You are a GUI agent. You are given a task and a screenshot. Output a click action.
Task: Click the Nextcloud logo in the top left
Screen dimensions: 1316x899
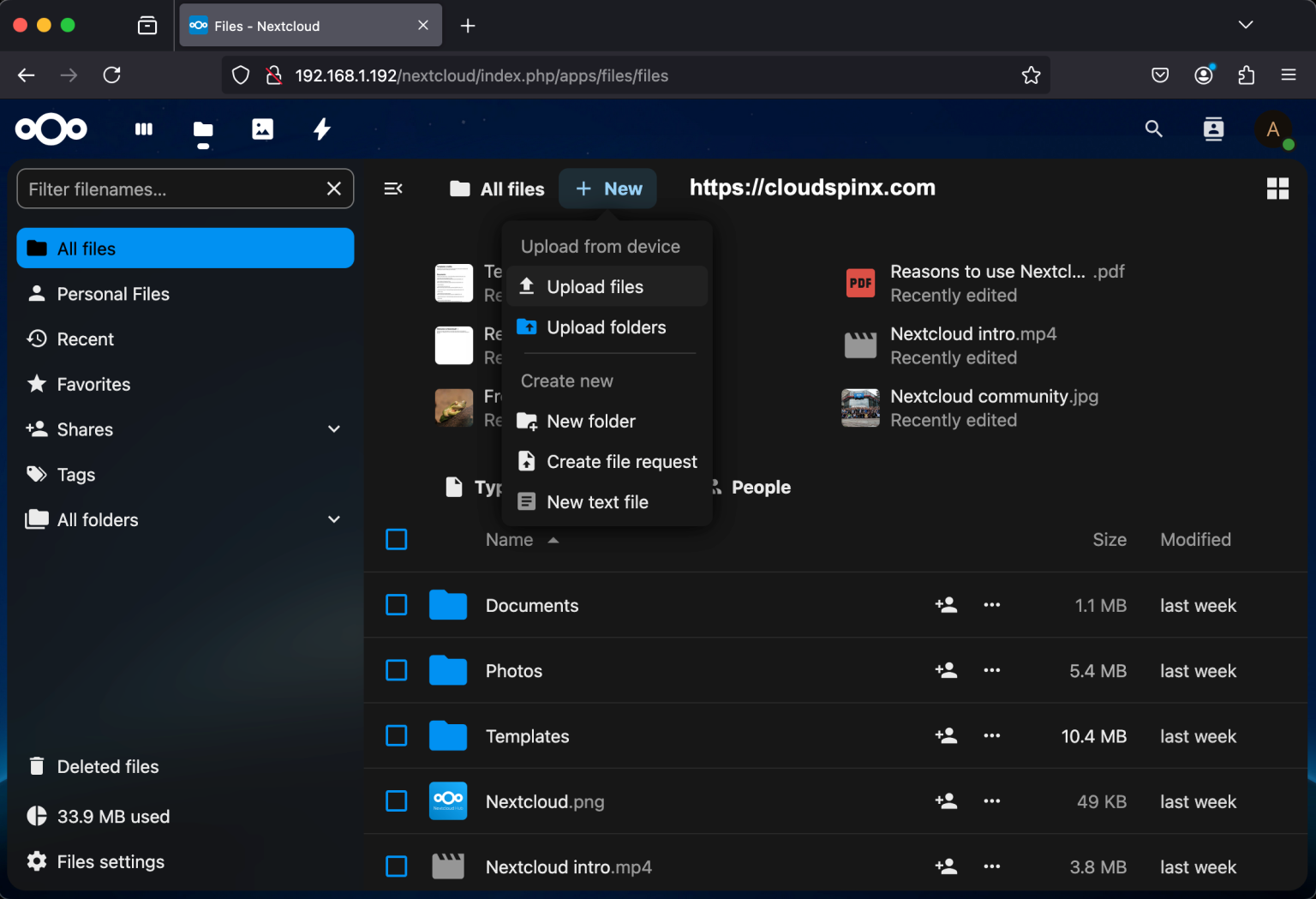tap(51, 129)
